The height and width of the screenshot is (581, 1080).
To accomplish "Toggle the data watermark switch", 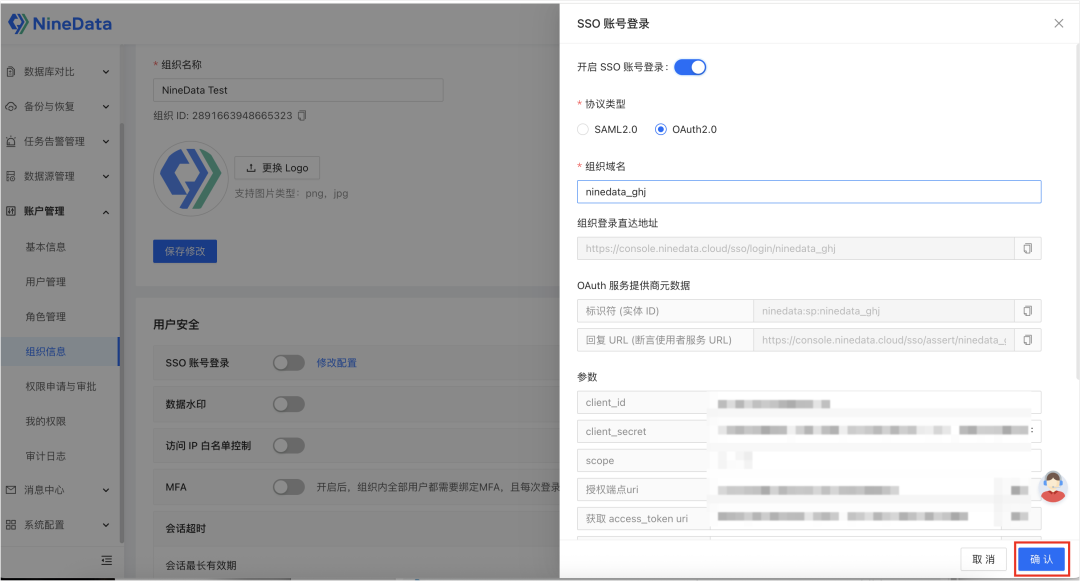I will (x=289, y=404).
